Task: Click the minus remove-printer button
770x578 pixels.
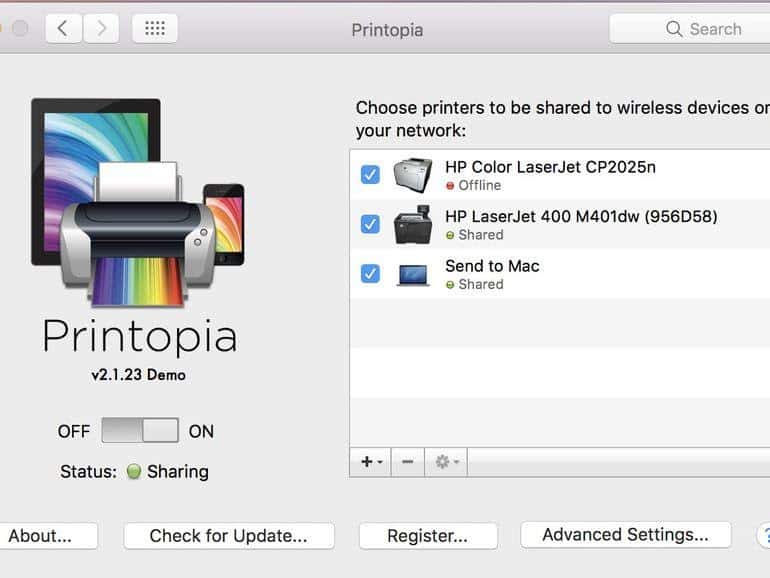Action: point(408,462)
